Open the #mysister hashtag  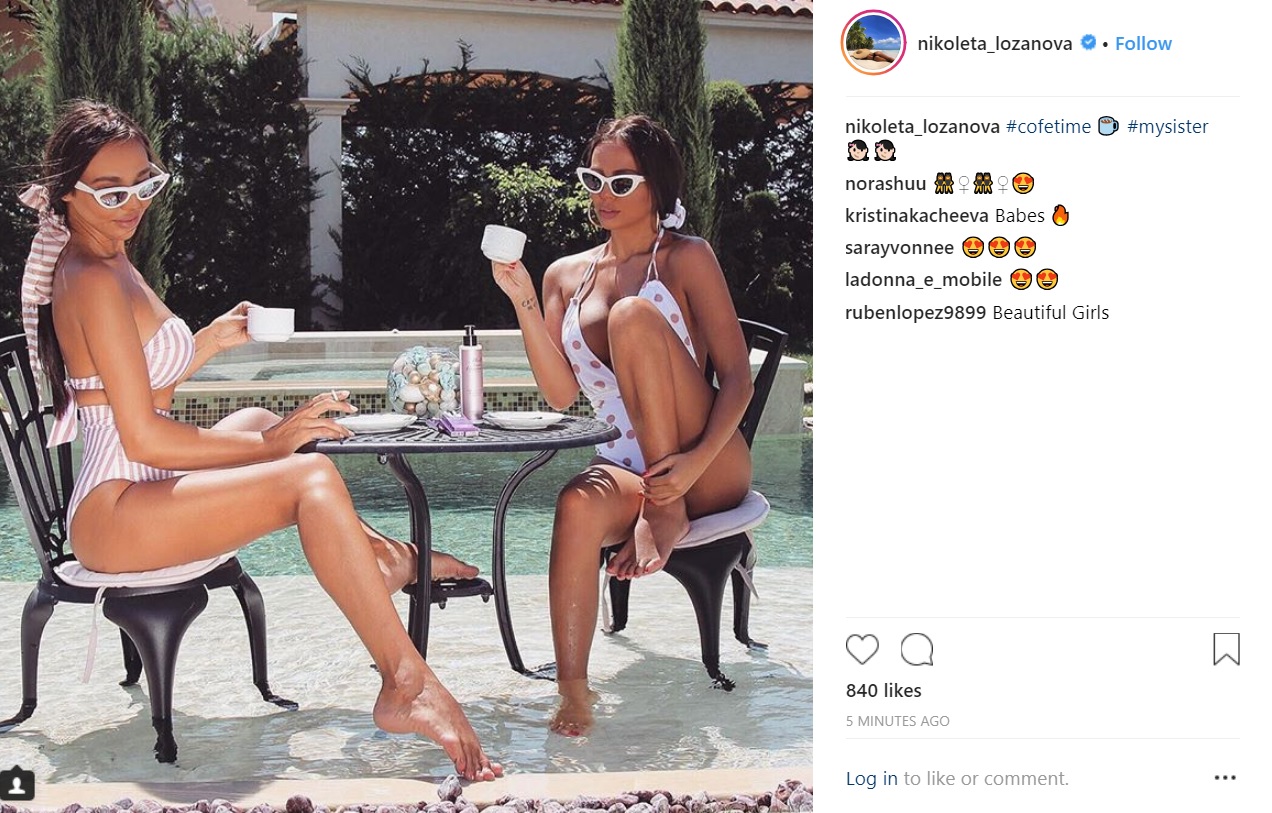point(1167,127)
